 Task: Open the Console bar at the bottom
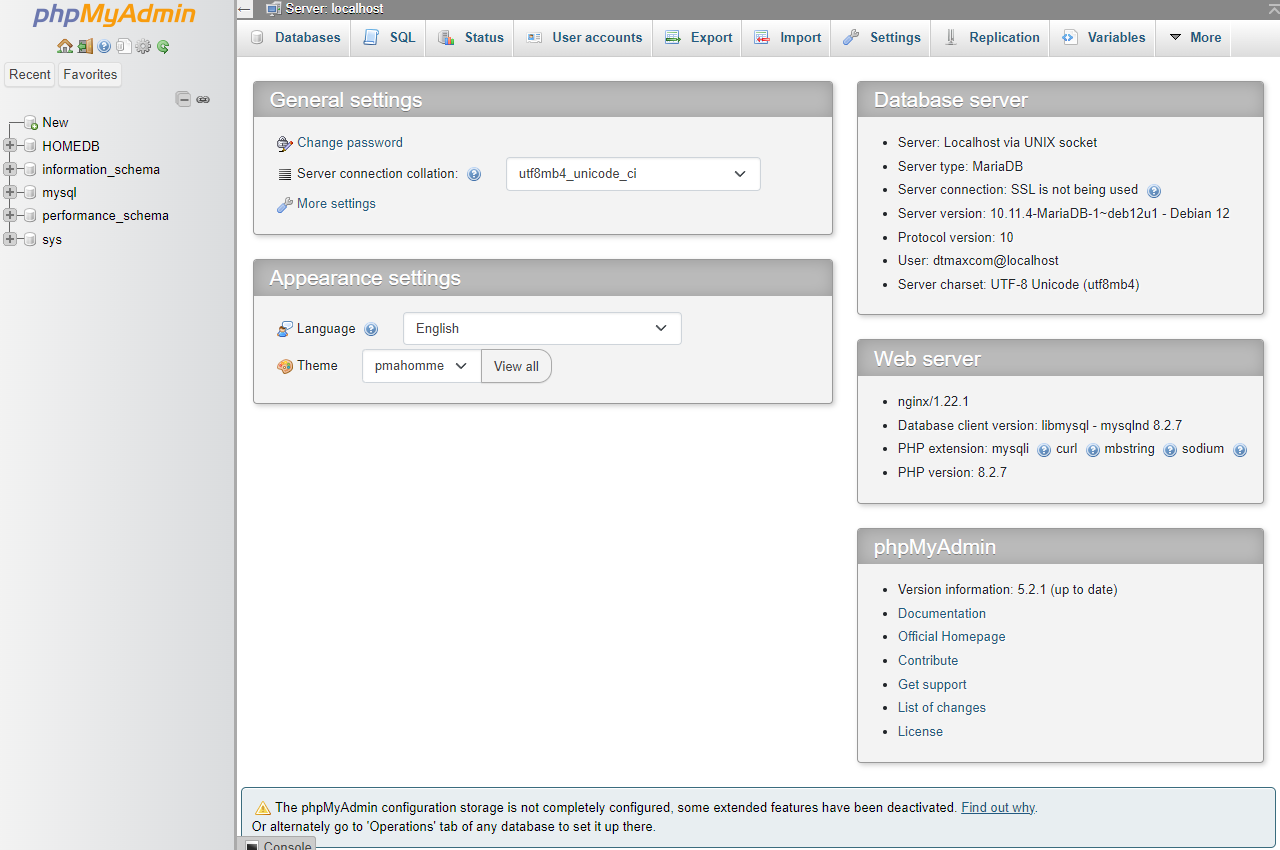pos(278,844)
